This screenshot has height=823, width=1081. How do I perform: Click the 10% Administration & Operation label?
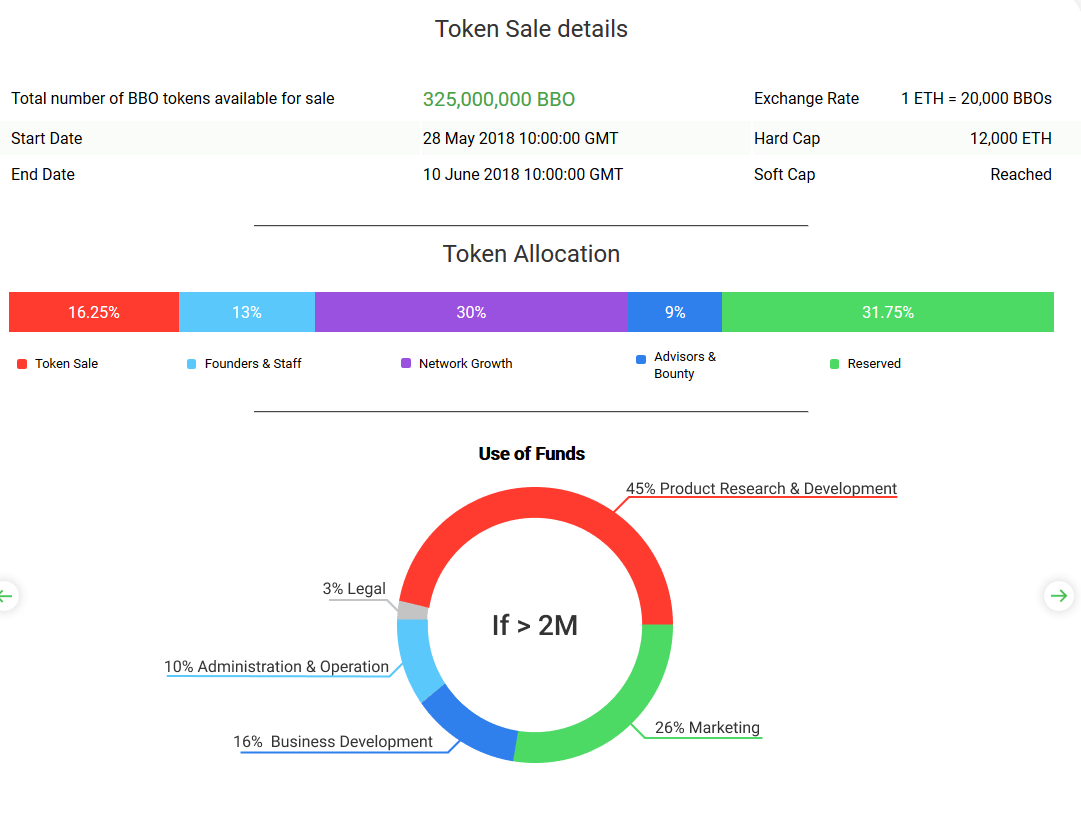pos(276,667)
